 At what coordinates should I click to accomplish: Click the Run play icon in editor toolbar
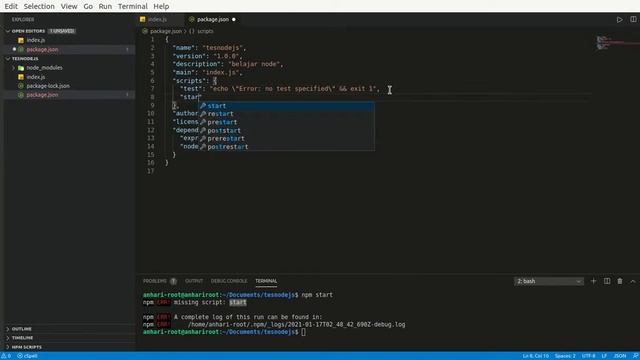click(x=619, y=19)
